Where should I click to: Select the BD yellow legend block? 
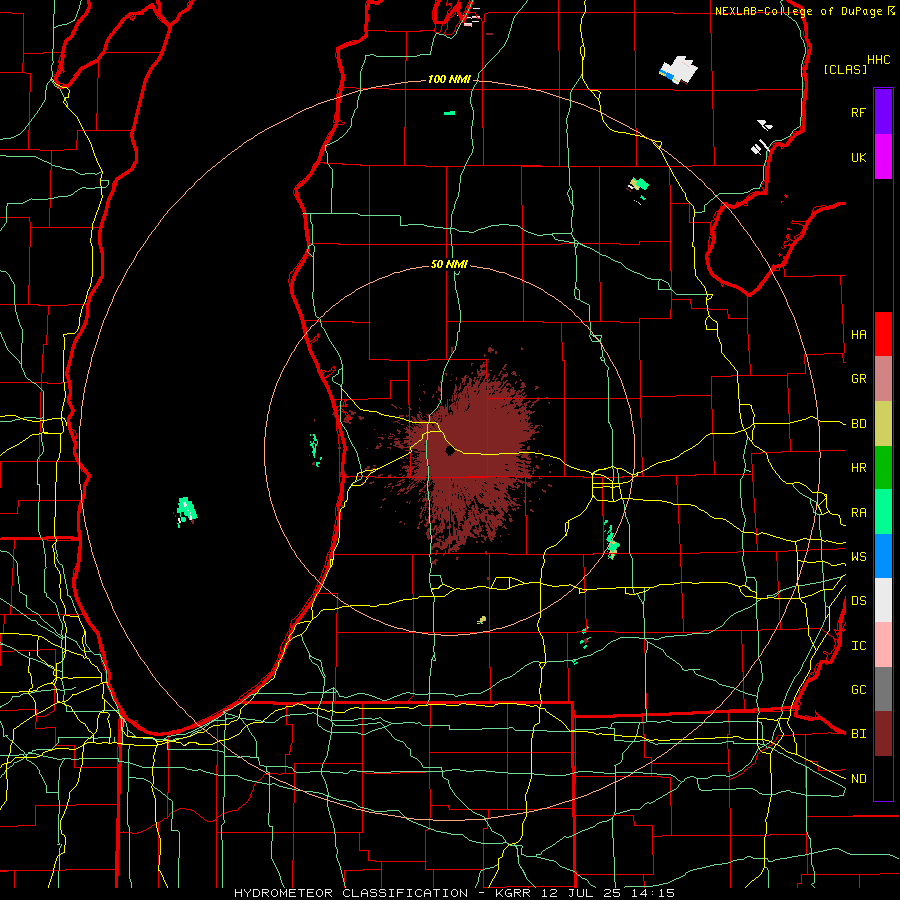click(883, 424)
